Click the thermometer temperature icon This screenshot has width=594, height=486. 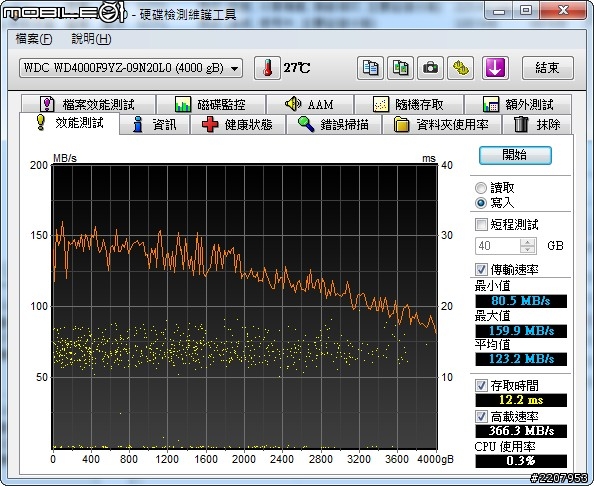[267, 68]
